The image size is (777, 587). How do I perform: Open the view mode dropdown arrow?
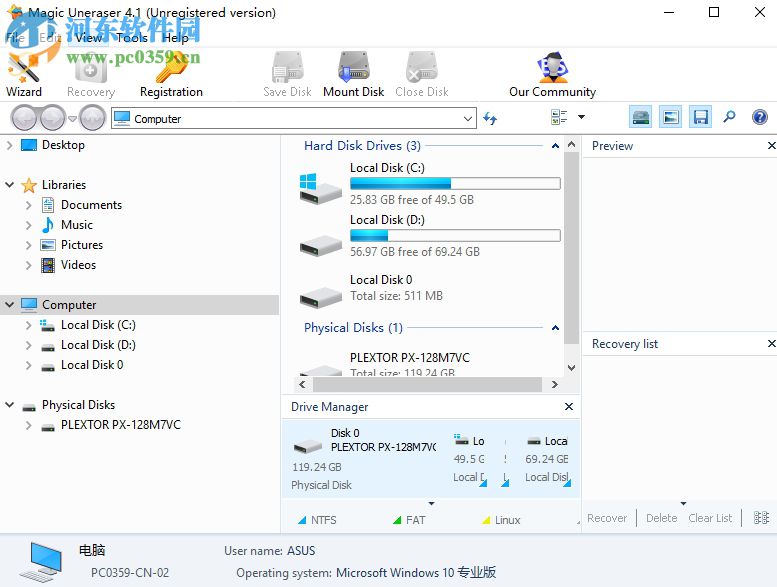pyautogui.click(x=581, y=117)
